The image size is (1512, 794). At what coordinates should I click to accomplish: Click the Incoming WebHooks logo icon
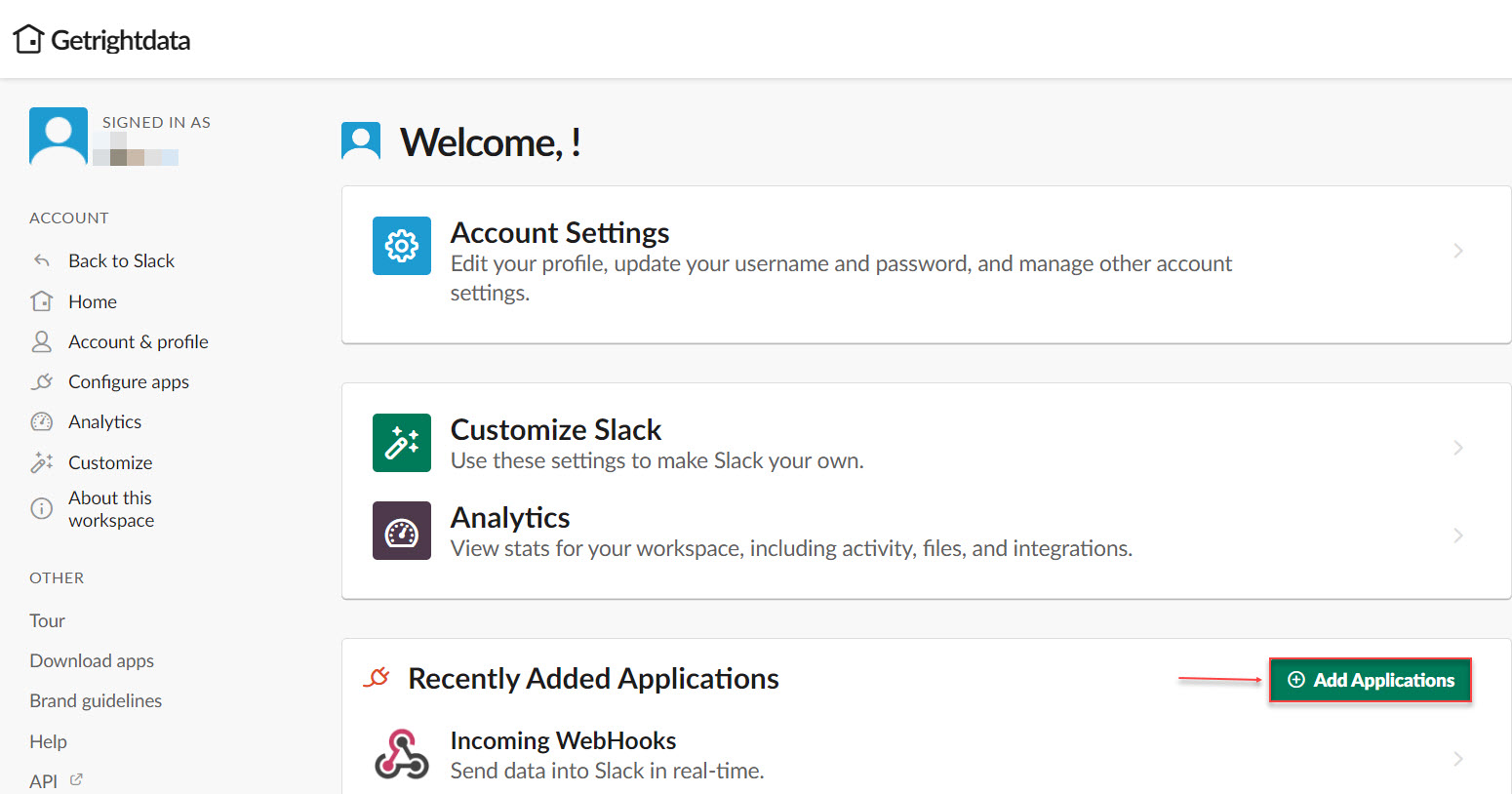(402, 754)
